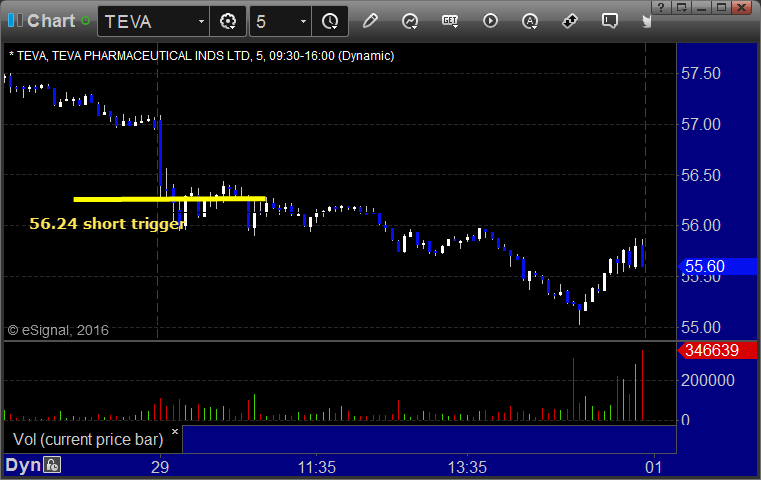Open the chat comment bubble icon
761x480 pixels.
610,21
